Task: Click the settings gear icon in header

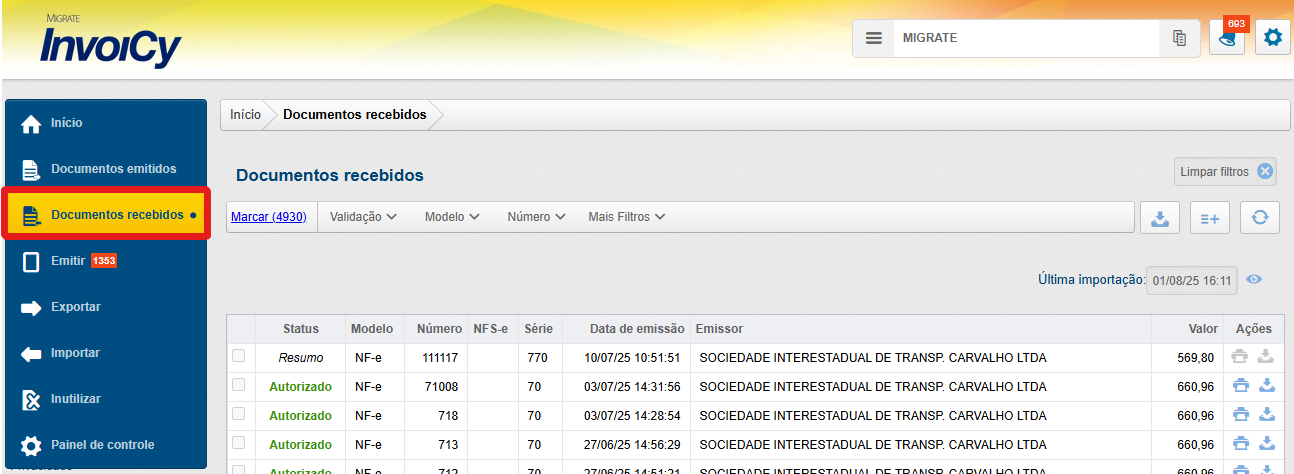Action: [x=1272, y=38]
